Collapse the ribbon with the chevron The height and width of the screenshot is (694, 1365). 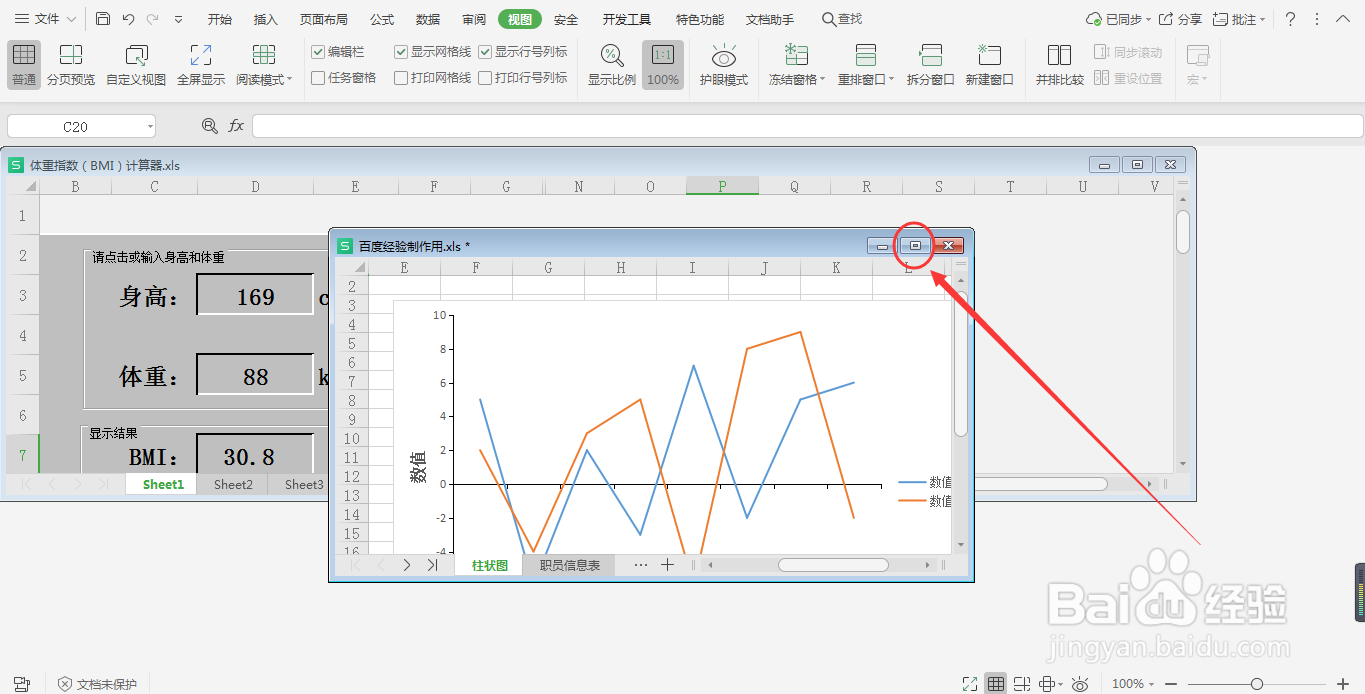(1343, 19)
